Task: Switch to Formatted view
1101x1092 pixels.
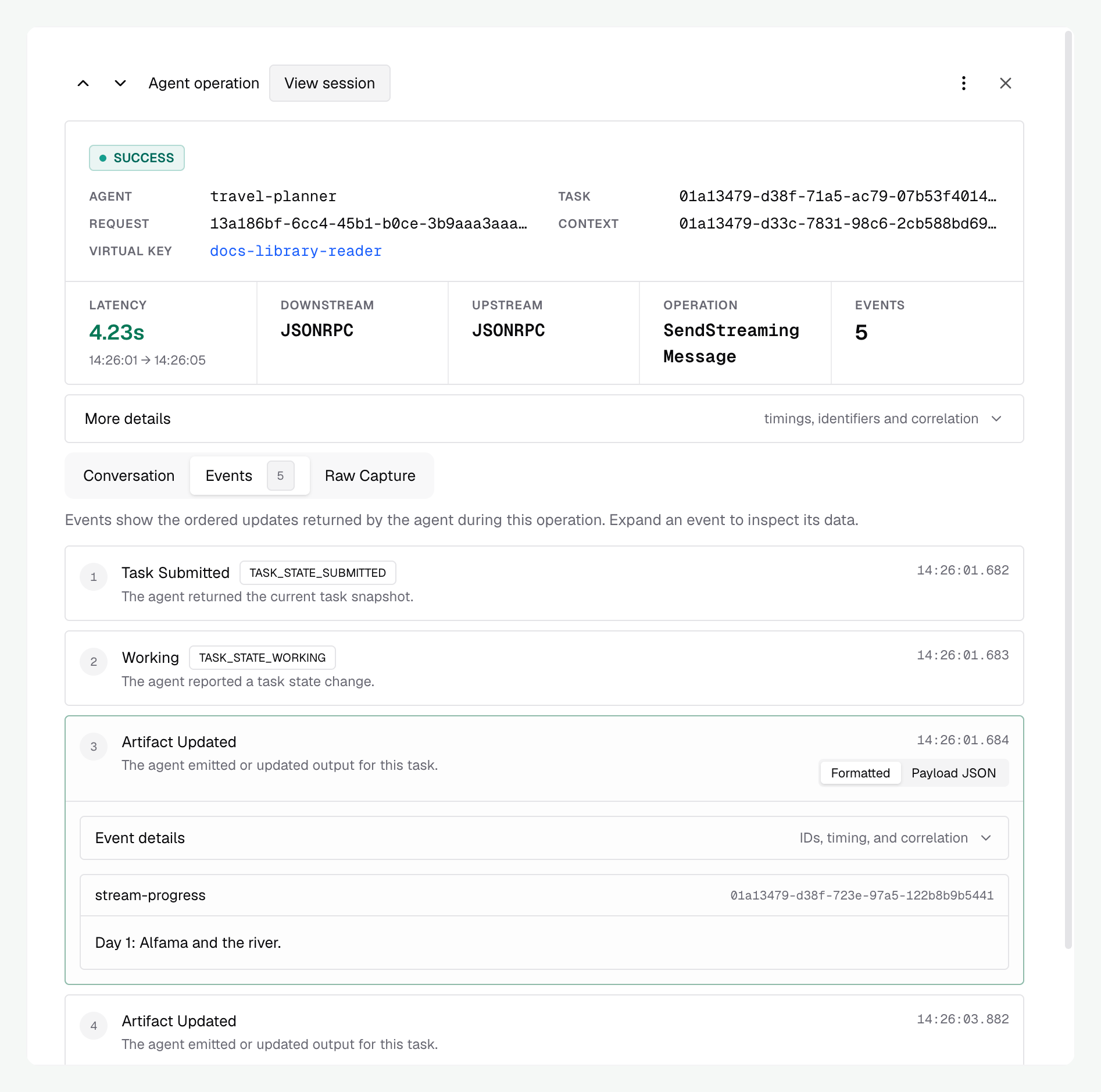Action: pyautogui.click(x=860, y=773)
